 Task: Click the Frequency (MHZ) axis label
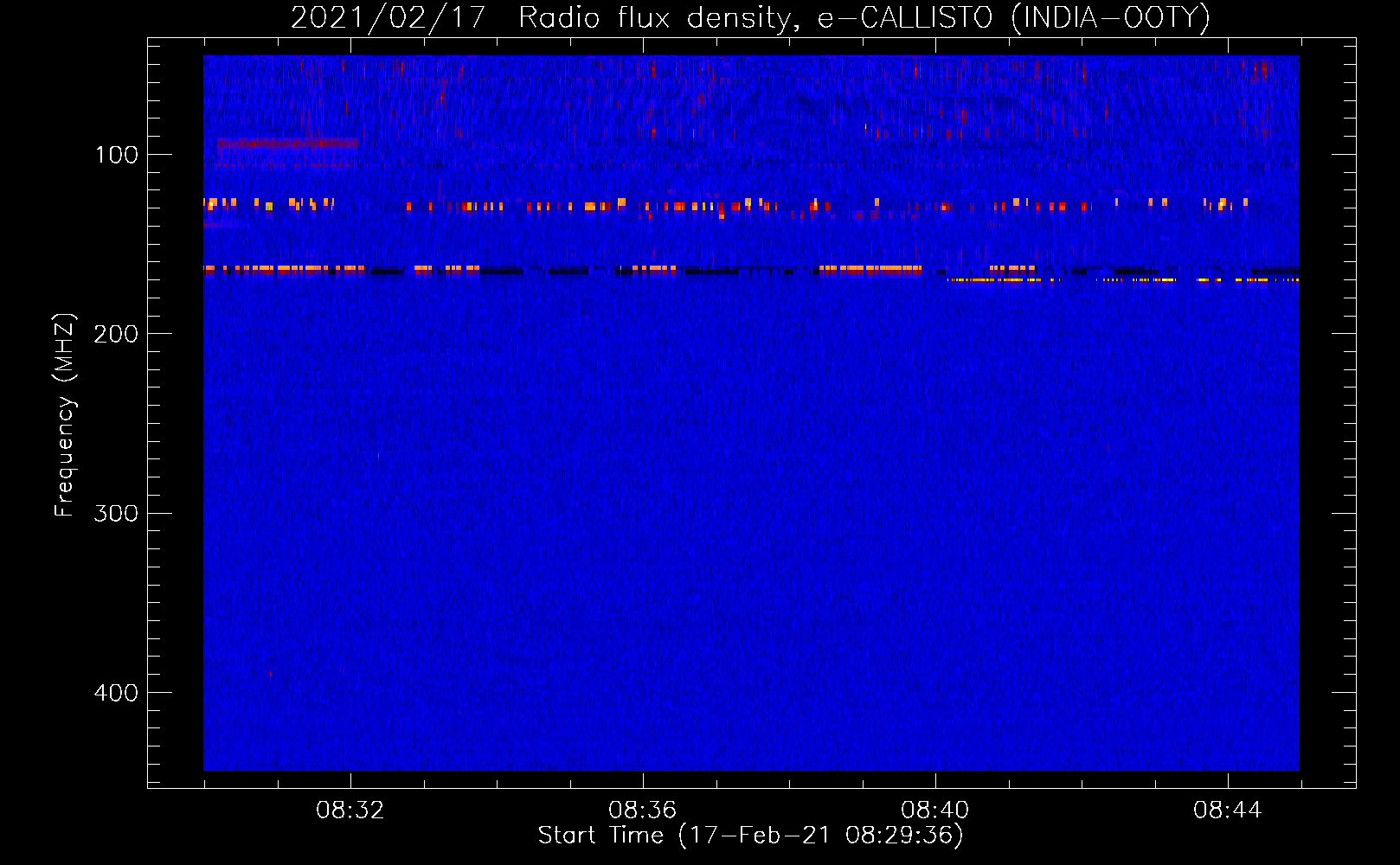pyautogui.click(x=65, y=415)
